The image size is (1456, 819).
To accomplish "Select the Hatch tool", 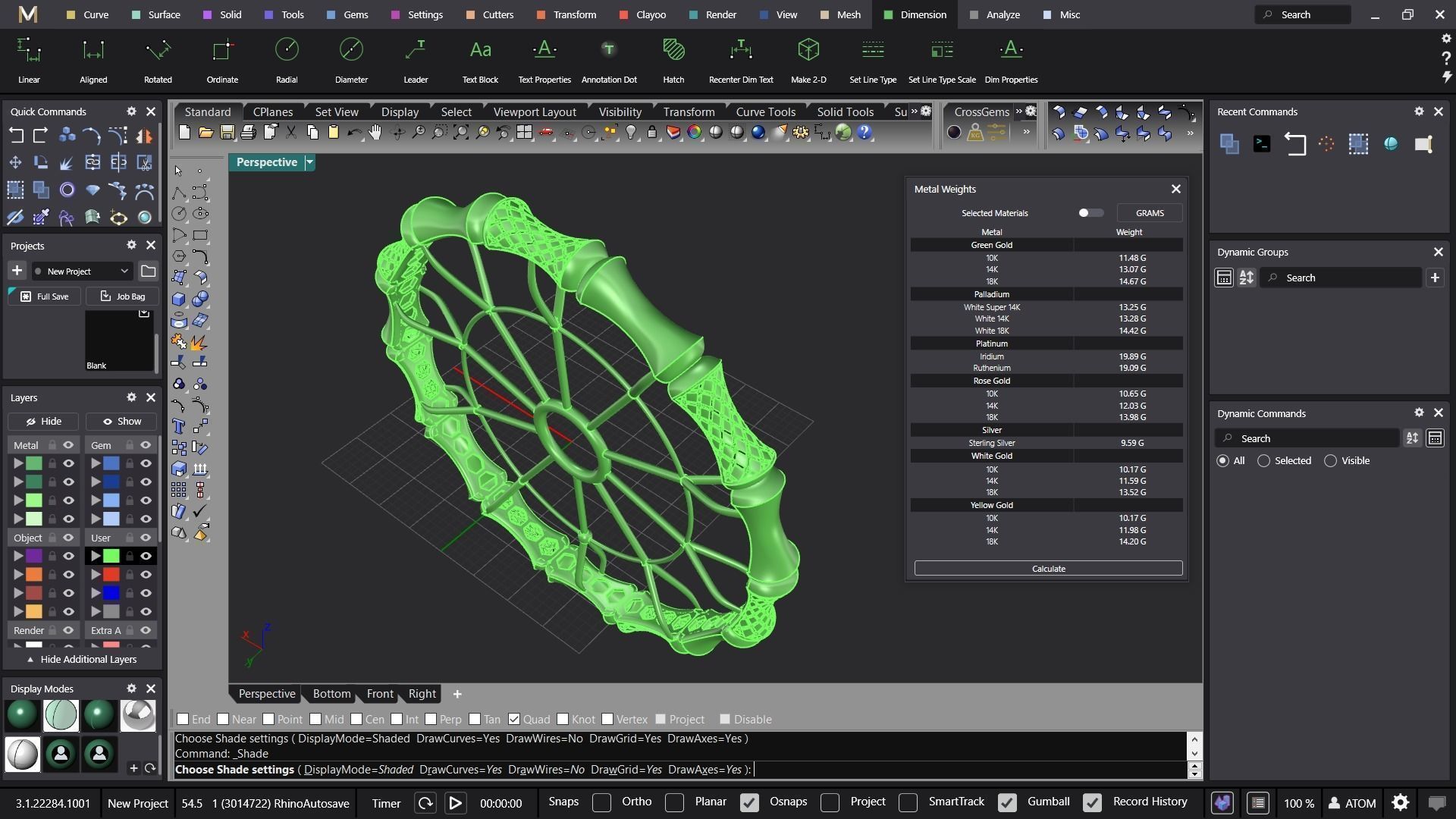I will click(673, 59).
